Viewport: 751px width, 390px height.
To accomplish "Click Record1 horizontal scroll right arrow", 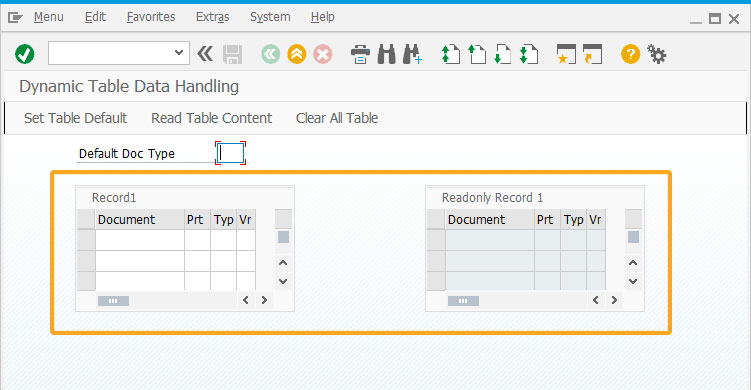I will coord(264,300).
